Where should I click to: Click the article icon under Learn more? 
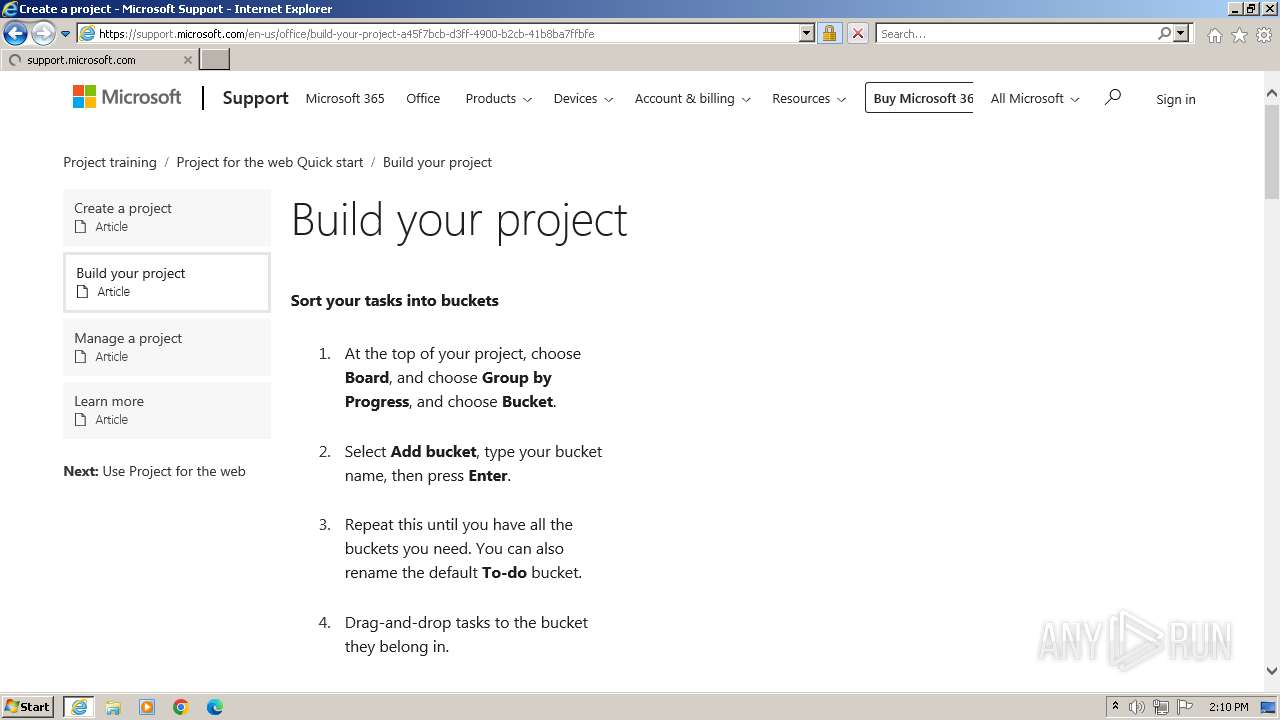[81, 420]
